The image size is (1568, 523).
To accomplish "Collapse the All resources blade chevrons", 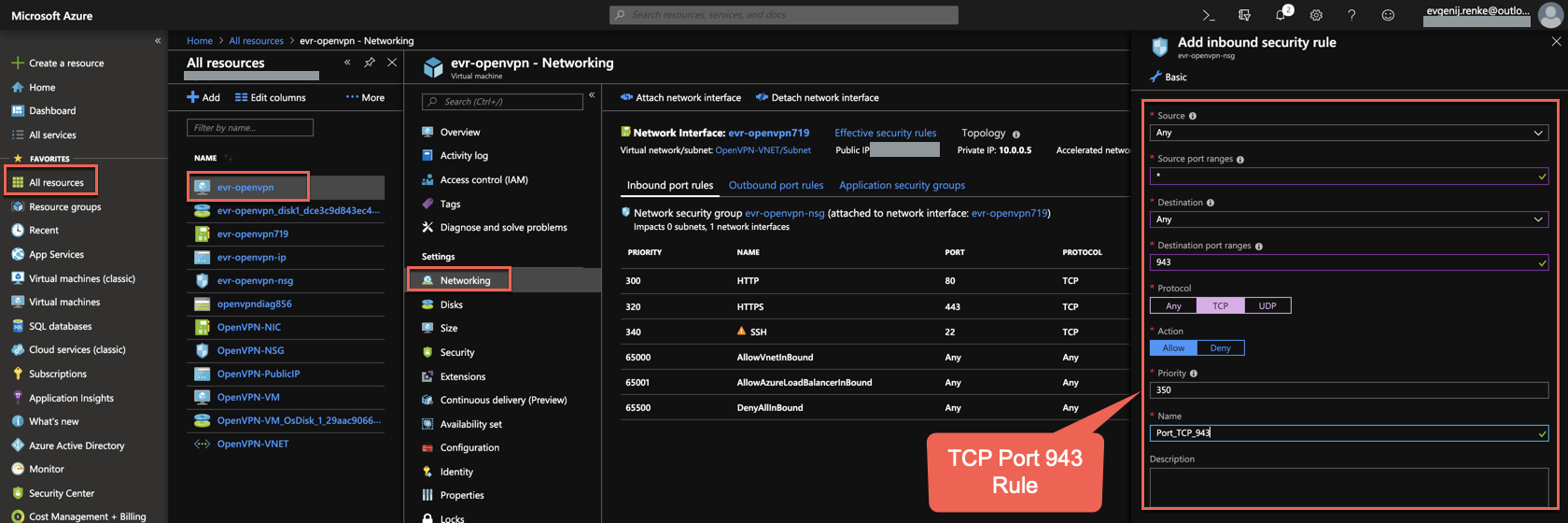I will 347,63.
